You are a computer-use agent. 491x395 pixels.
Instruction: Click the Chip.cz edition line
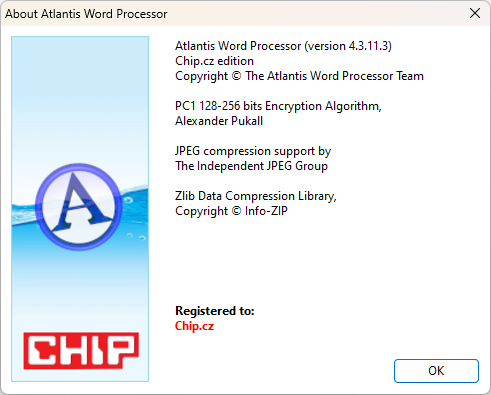click(214, 61)
